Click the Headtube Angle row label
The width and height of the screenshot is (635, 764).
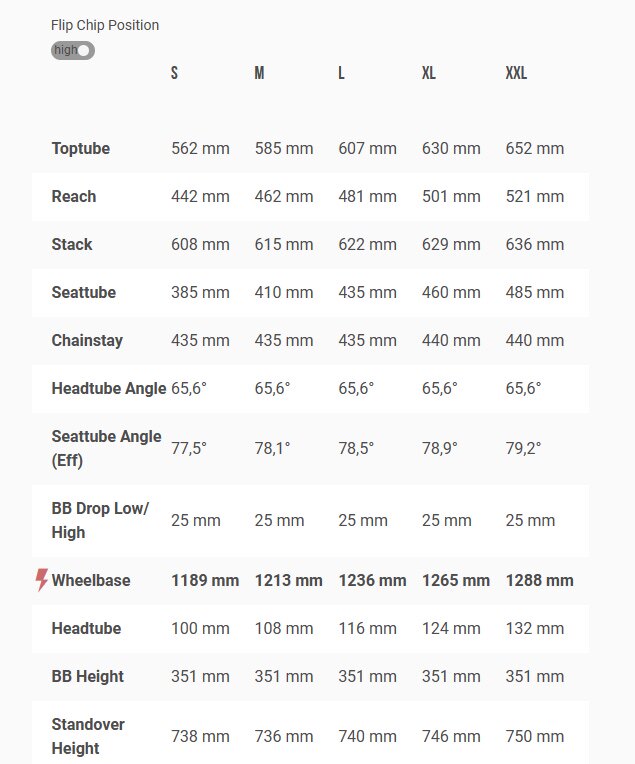tap(109, 388)
